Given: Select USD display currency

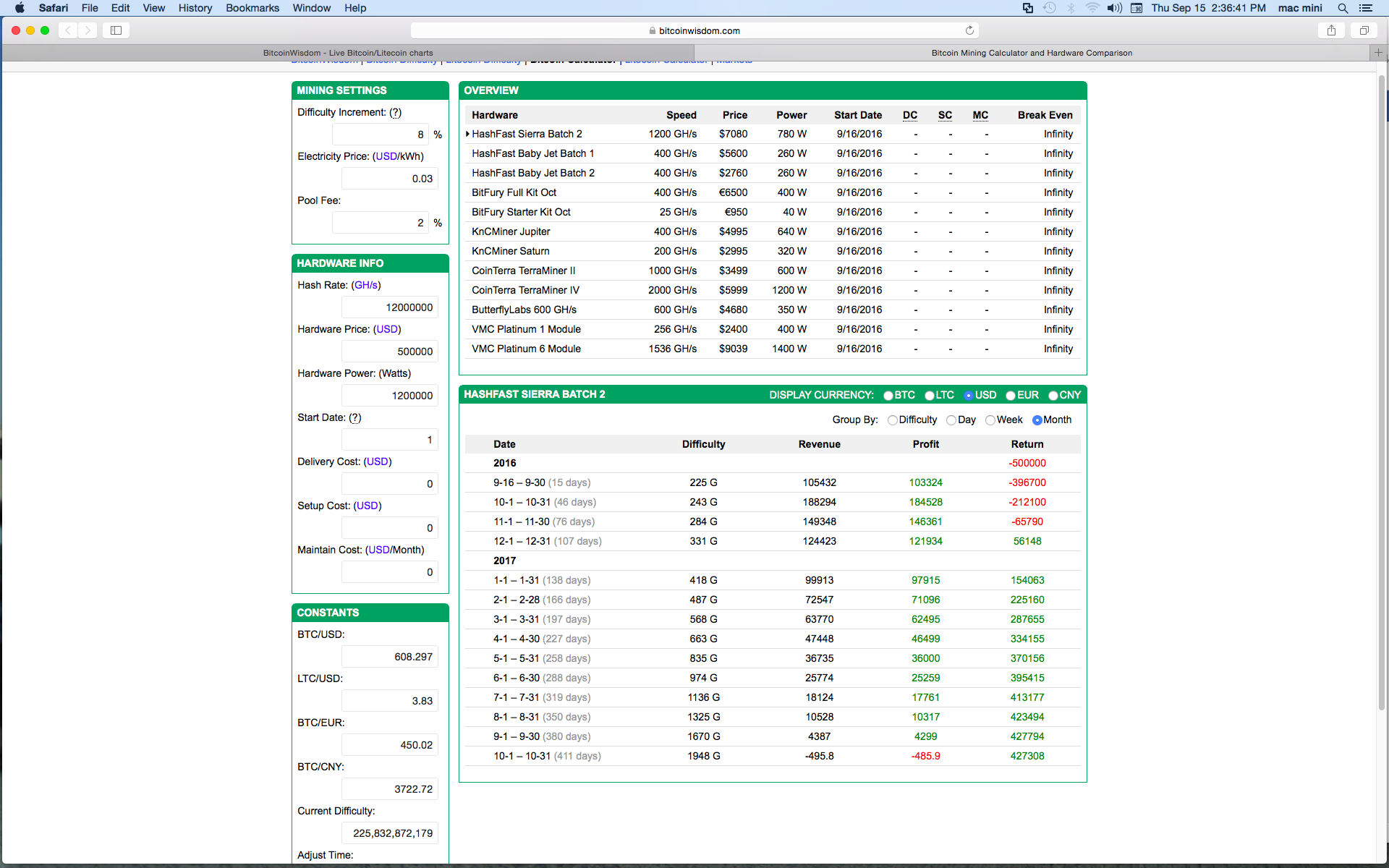Looking at the screenshot, I should tap(969, 396).
